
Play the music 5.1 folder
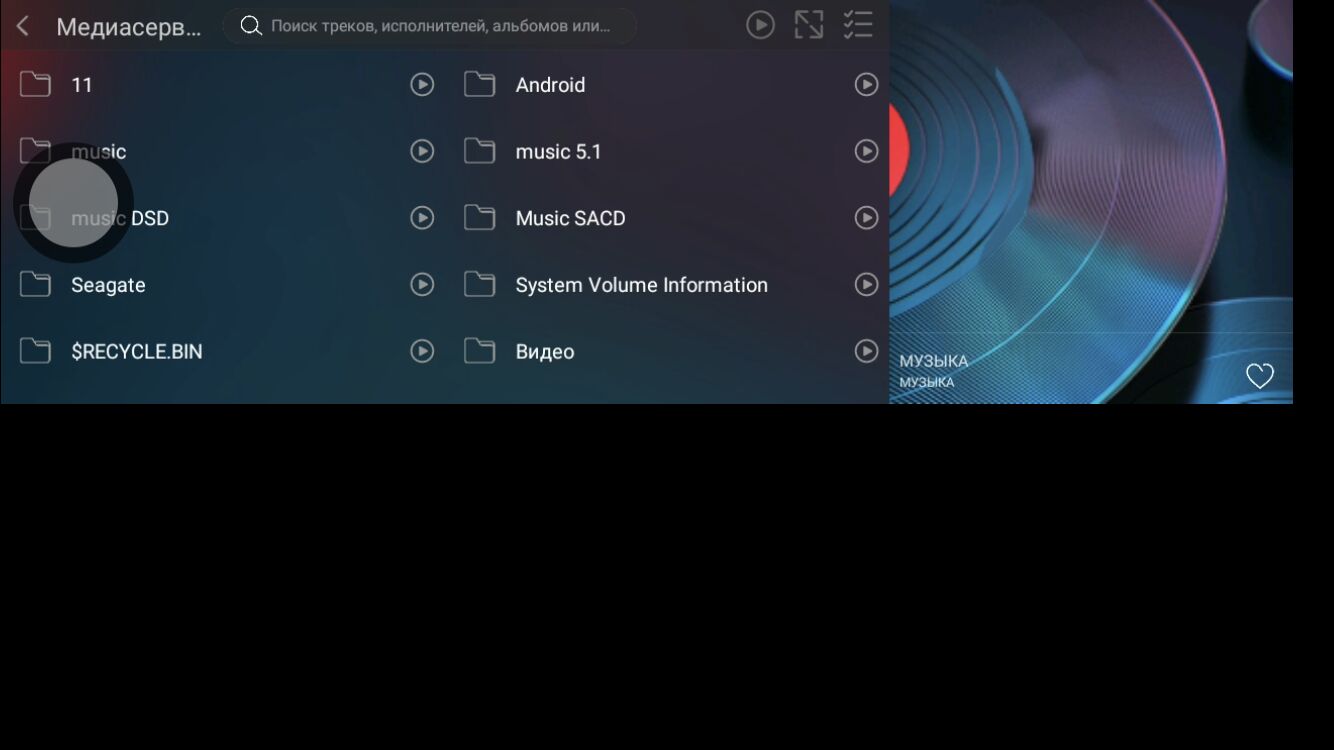pos(866,151)
